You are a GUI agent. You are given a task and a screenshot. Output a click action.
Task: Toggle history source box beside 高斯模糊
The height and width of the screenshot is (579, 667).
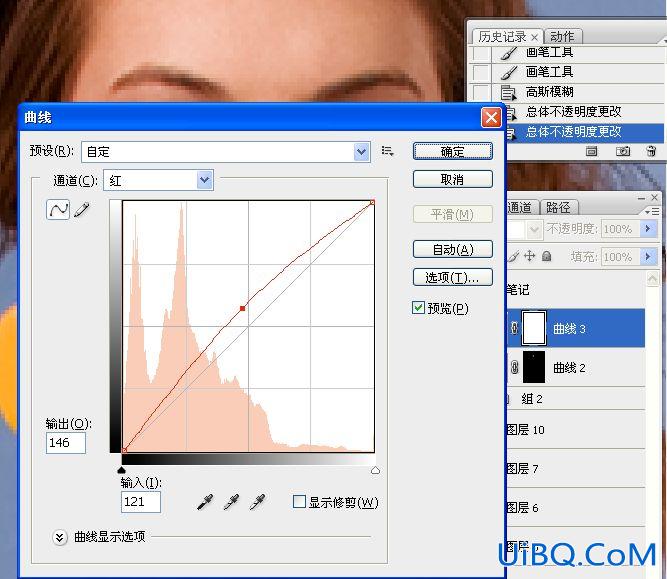[481, 92]
